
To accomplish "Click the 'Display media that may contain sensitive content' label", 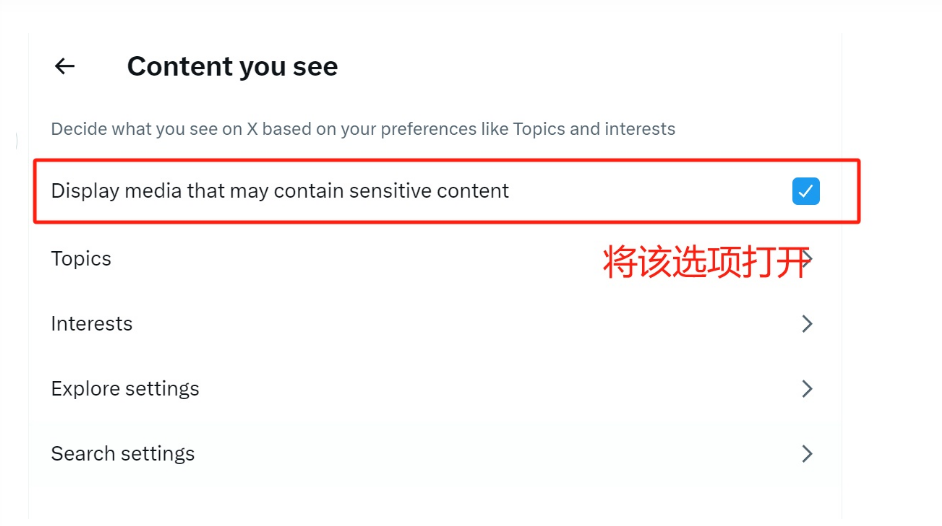I will click(x=280, y=191).
